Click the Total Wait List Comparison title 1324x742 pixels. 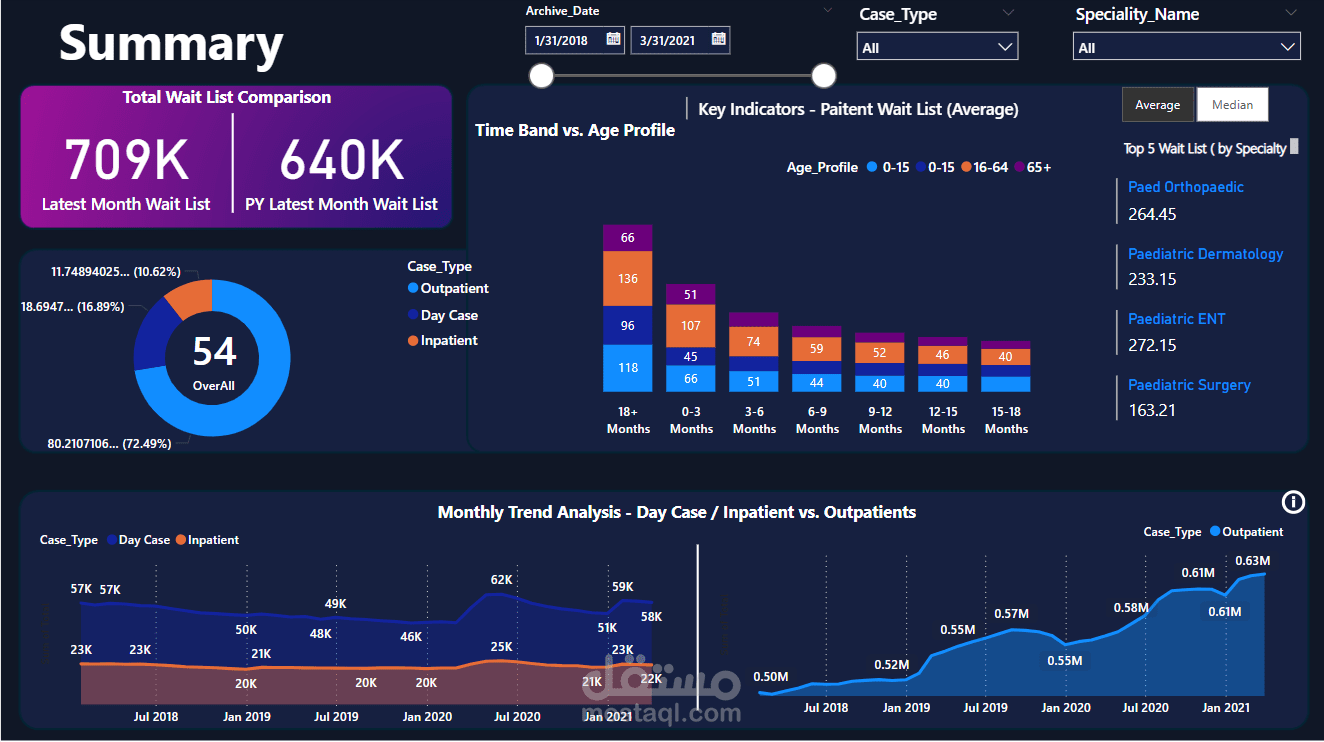click(x=227, y=97)
